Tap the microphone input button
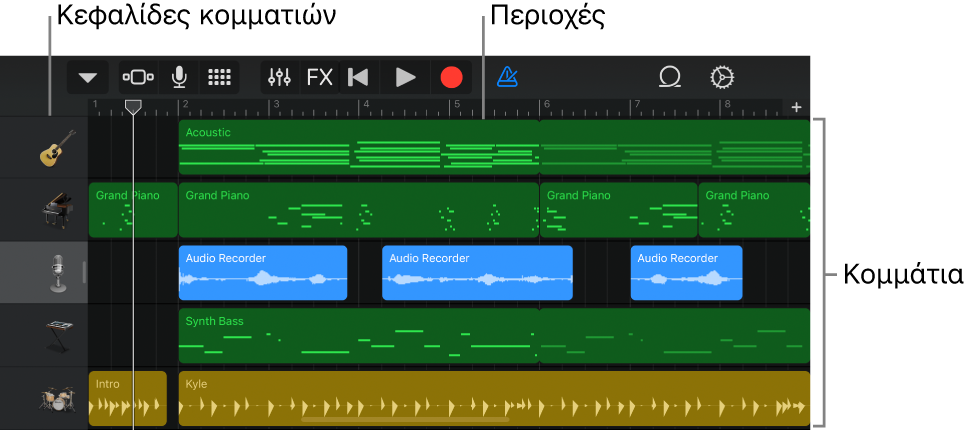The image size is (974, 431). pos(179,78)
